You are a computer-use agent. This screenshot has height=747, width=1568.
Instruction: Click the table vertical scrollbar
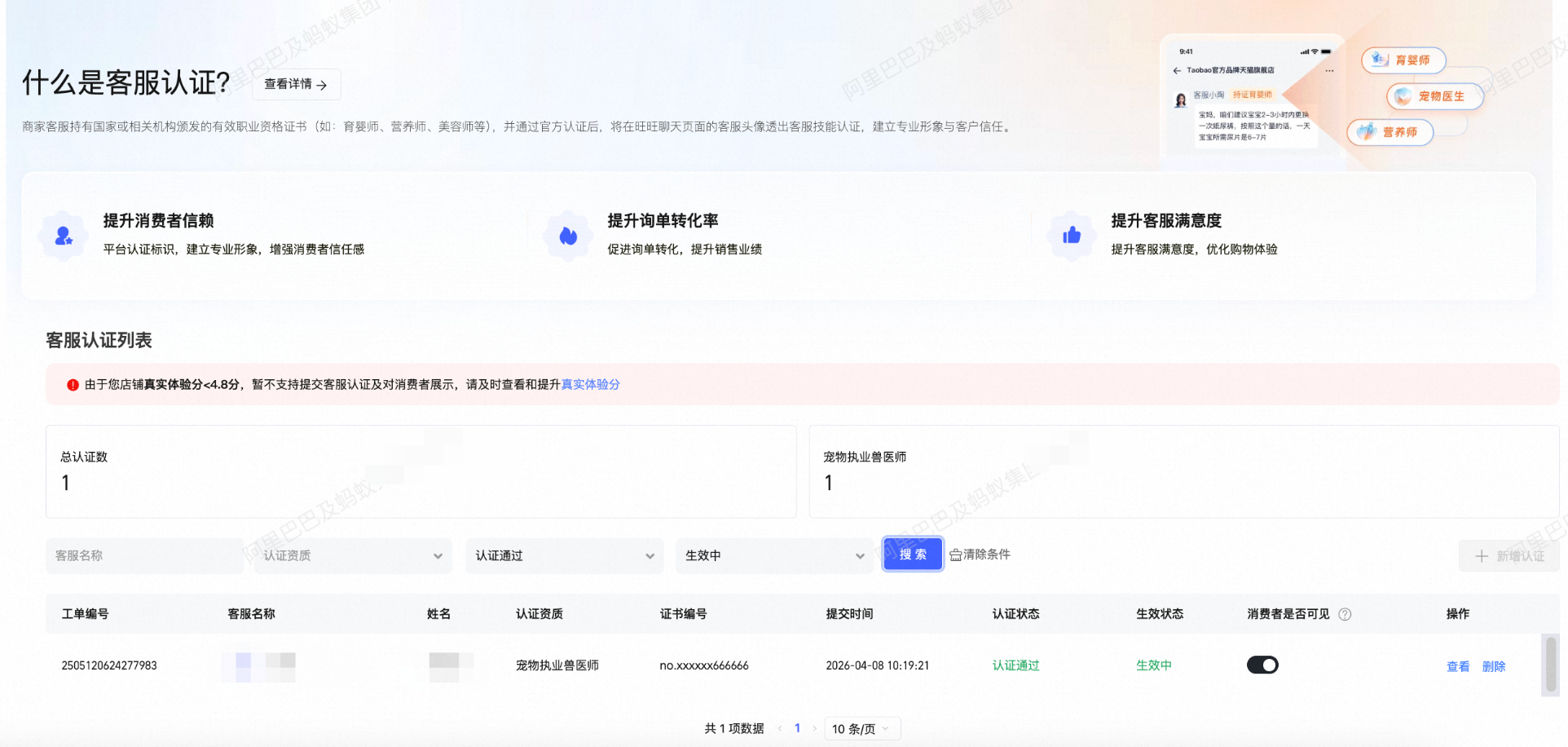pyautogui.click(x=1550, y=665)
